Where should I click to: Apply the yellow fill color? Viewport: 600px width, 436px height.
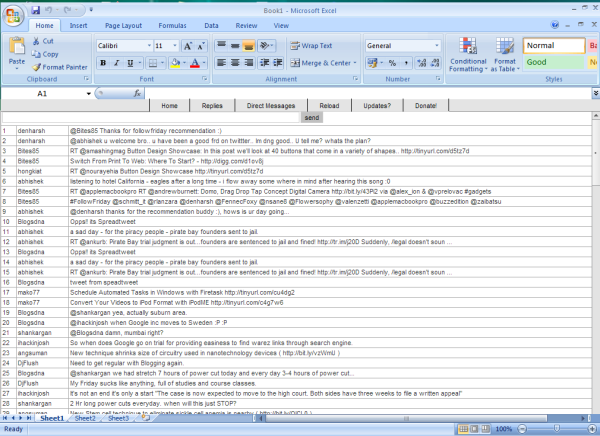point(175,63)
